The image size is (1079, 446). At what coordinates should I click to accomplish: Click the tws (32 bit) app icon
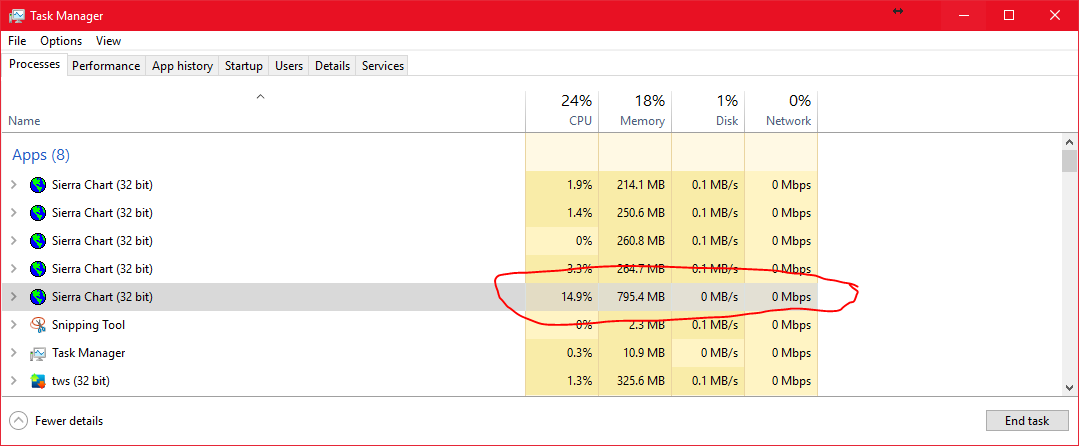click(38, 381)
